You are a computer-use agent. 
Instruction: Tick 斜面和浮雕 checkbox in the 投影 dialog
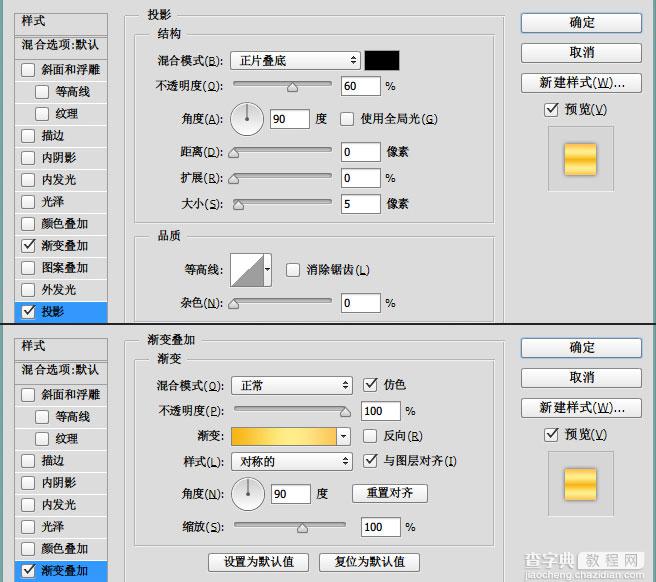pyautogui.click(x=28, y=69)
